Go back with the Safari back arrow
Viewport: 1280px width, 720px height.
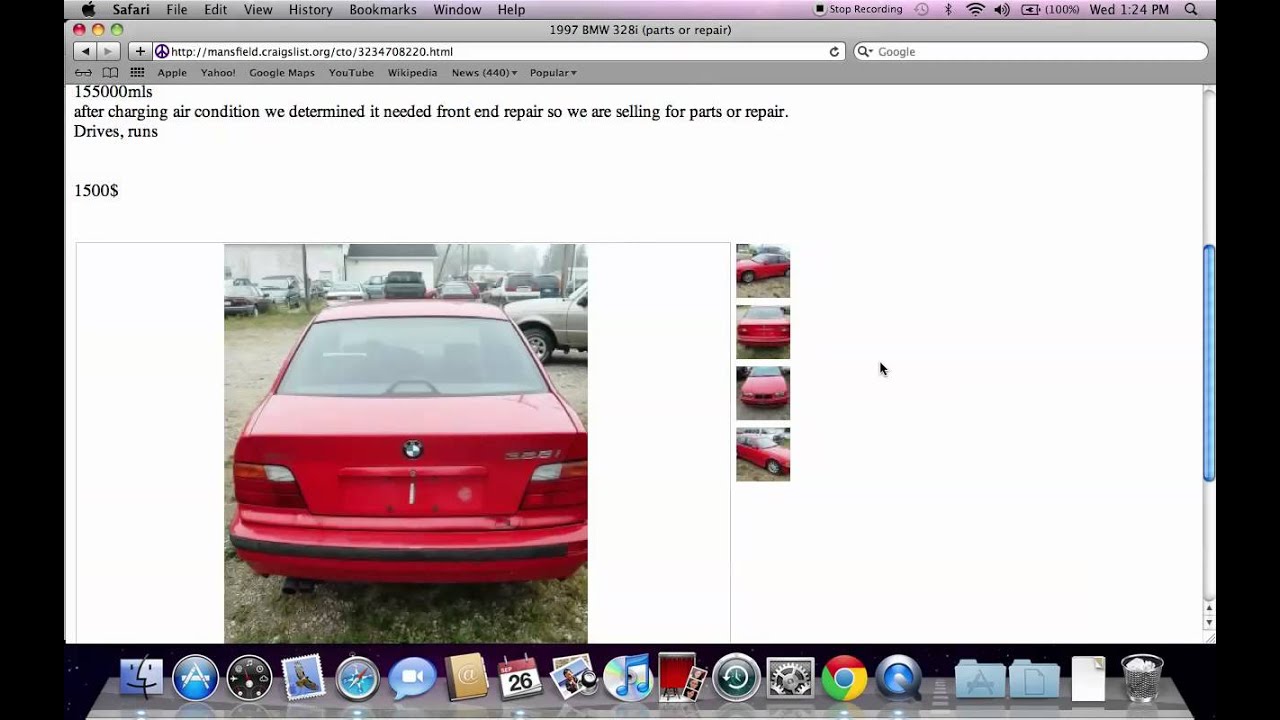pos(85,51)
